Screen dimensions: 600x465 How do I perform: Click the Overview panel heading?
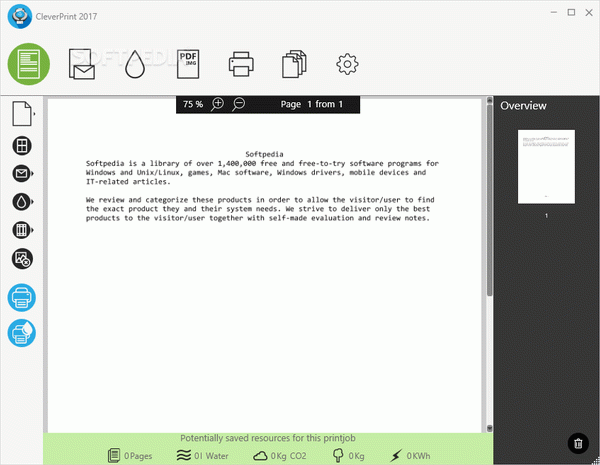pos(523,106)
